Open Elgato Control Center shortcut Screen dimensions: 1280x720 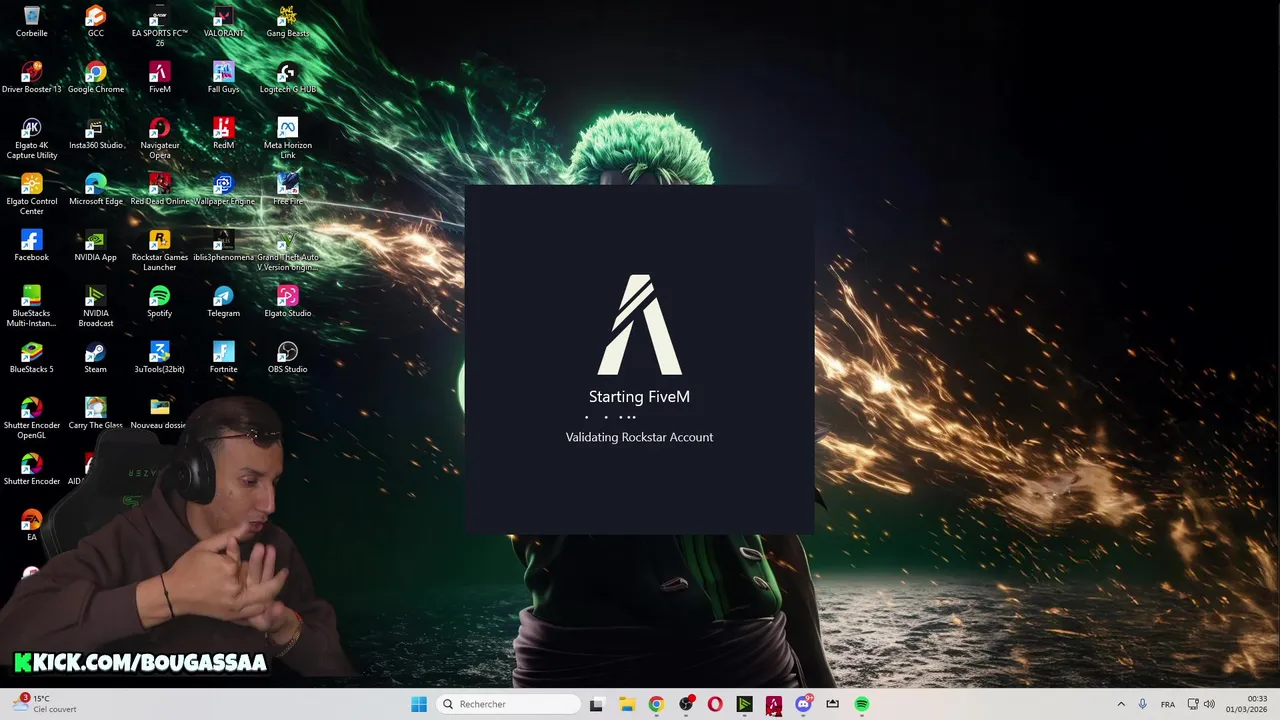click(31, 195)
